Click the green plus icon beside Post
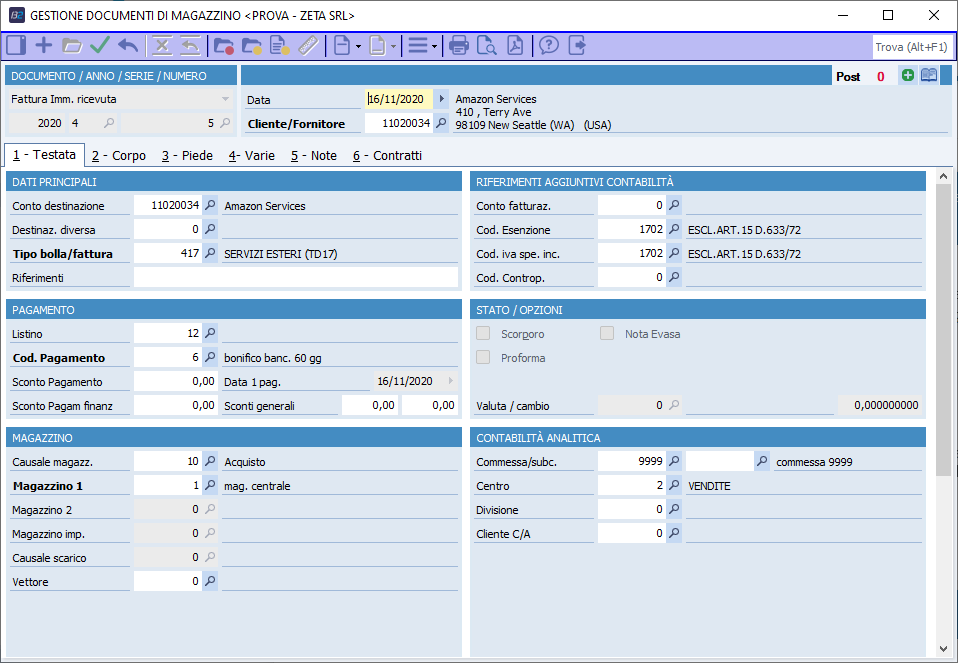 [908, 76]
